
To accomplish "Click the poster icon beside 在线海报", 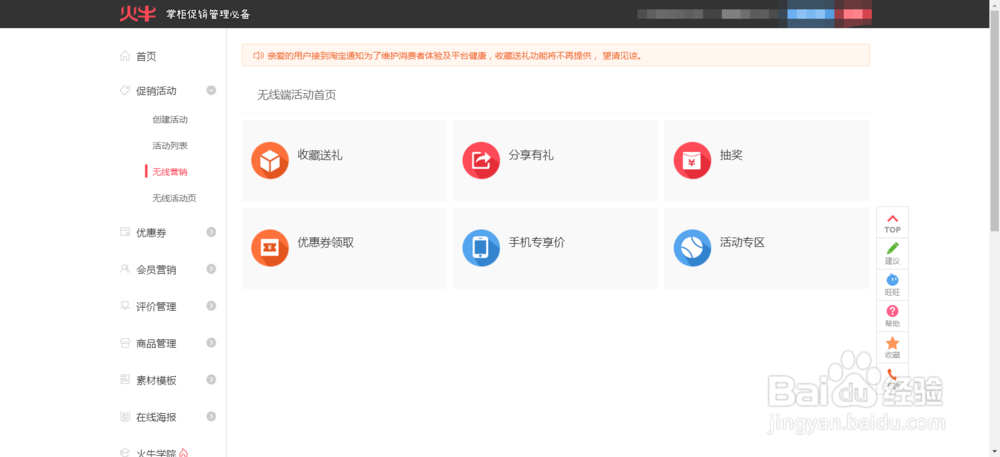I will 125,417.
